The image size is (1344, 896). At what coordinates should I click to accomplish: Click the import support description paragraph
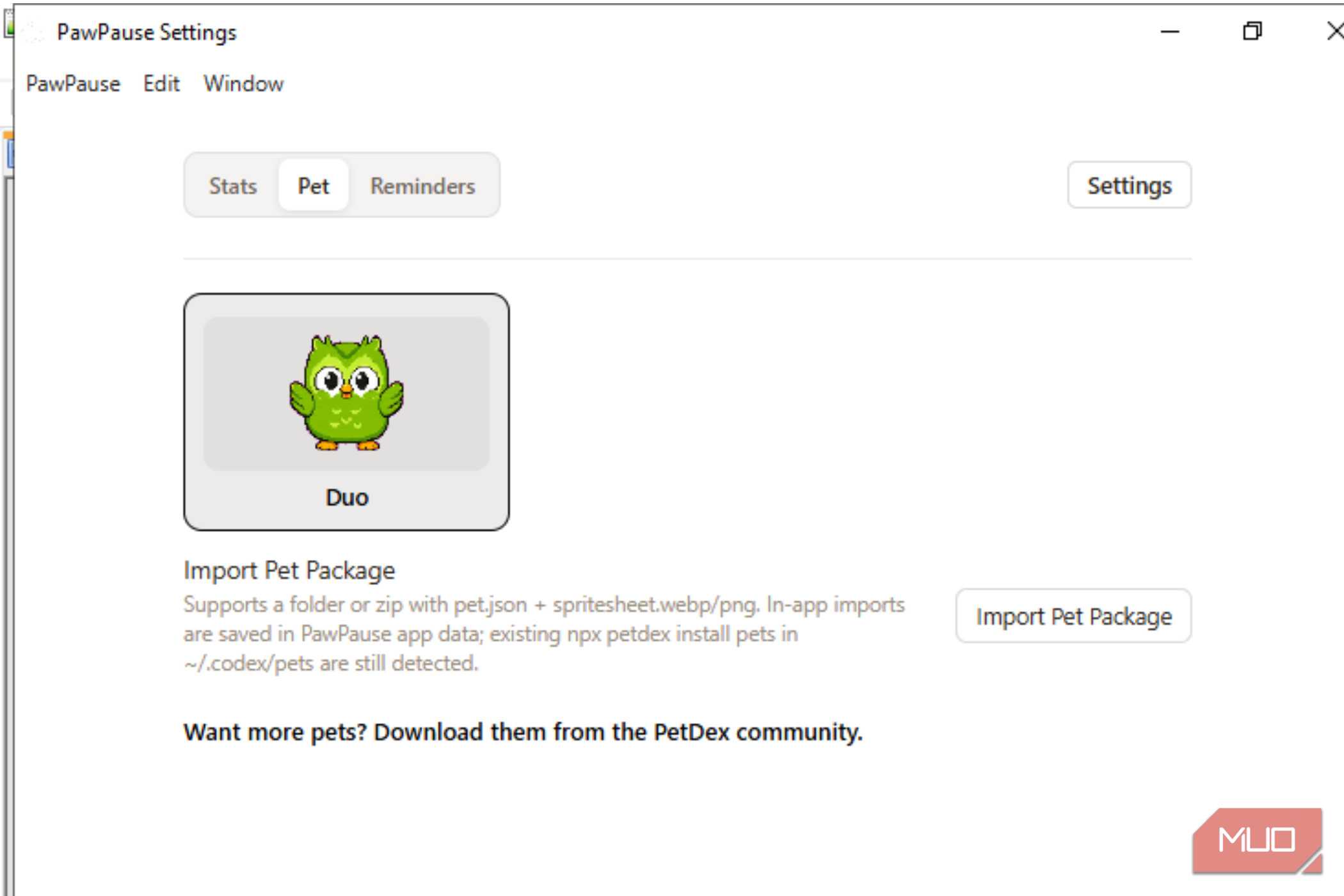544,634
